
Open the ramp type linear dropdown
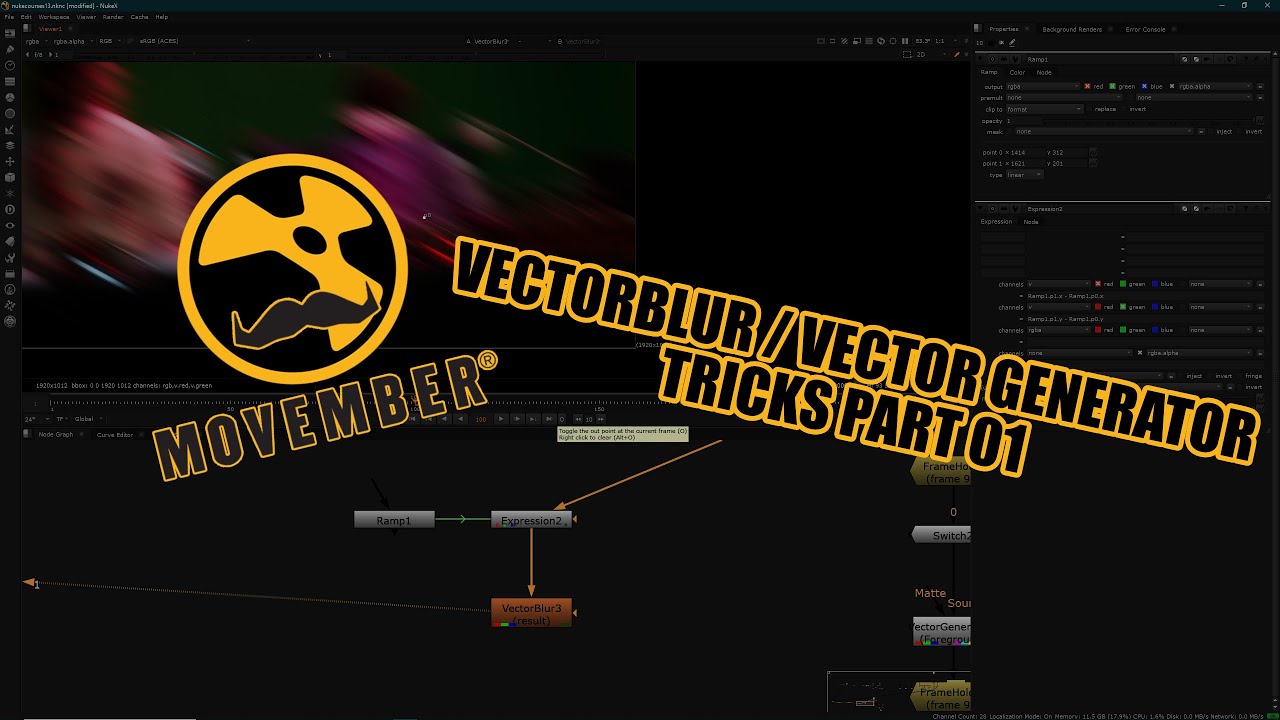1025,175
